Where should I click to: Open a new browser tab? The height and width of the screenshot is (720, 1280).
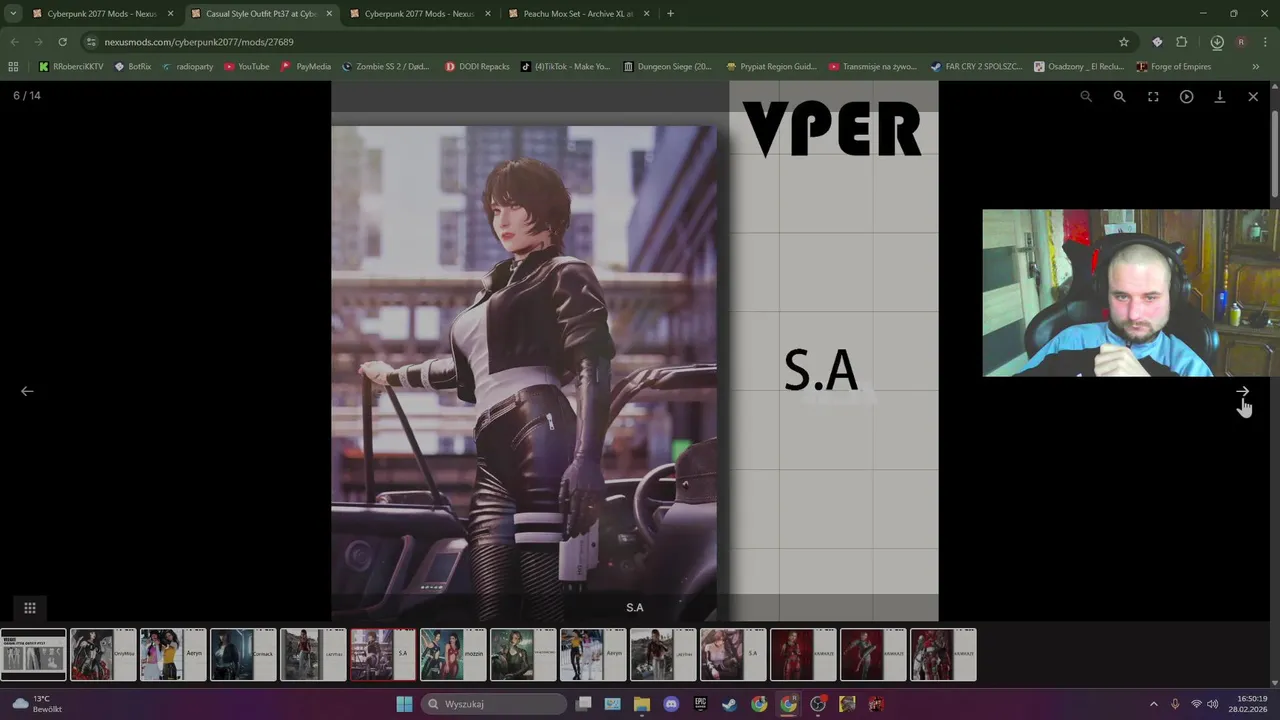[x=670, y=14]
